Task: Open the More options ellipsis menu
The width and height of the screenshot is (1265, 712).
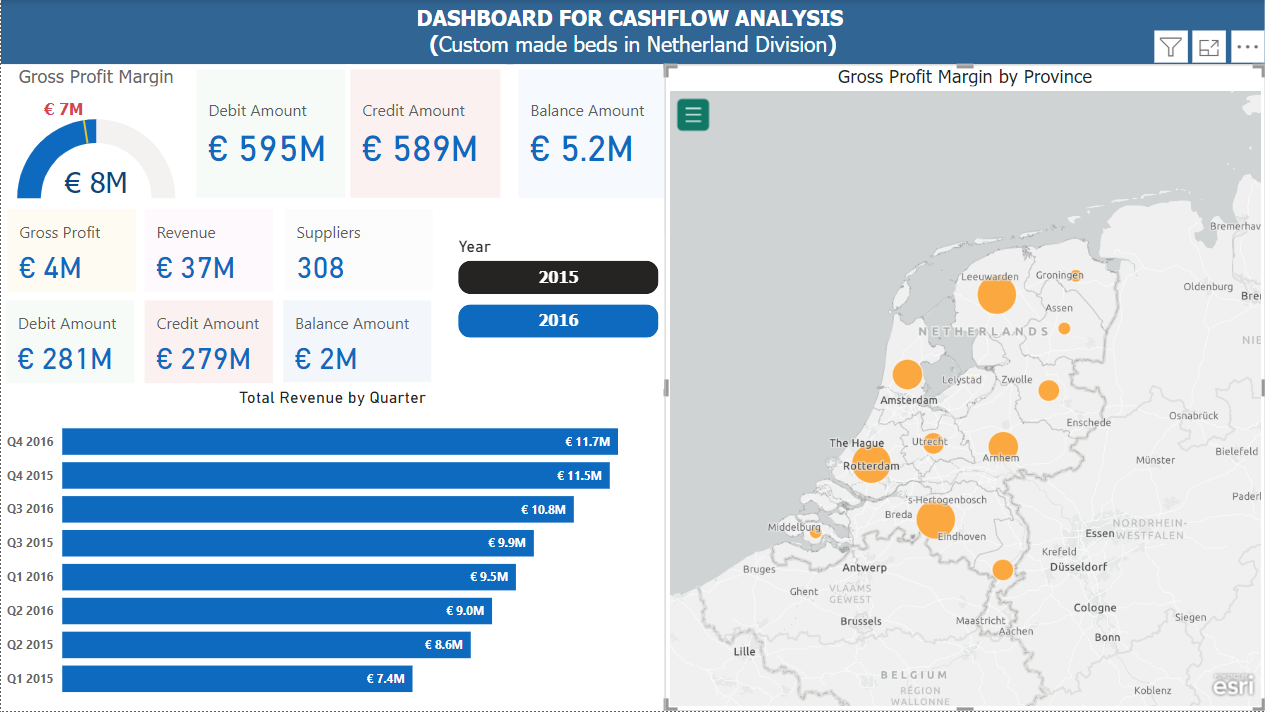Action: coord(1247,46)
